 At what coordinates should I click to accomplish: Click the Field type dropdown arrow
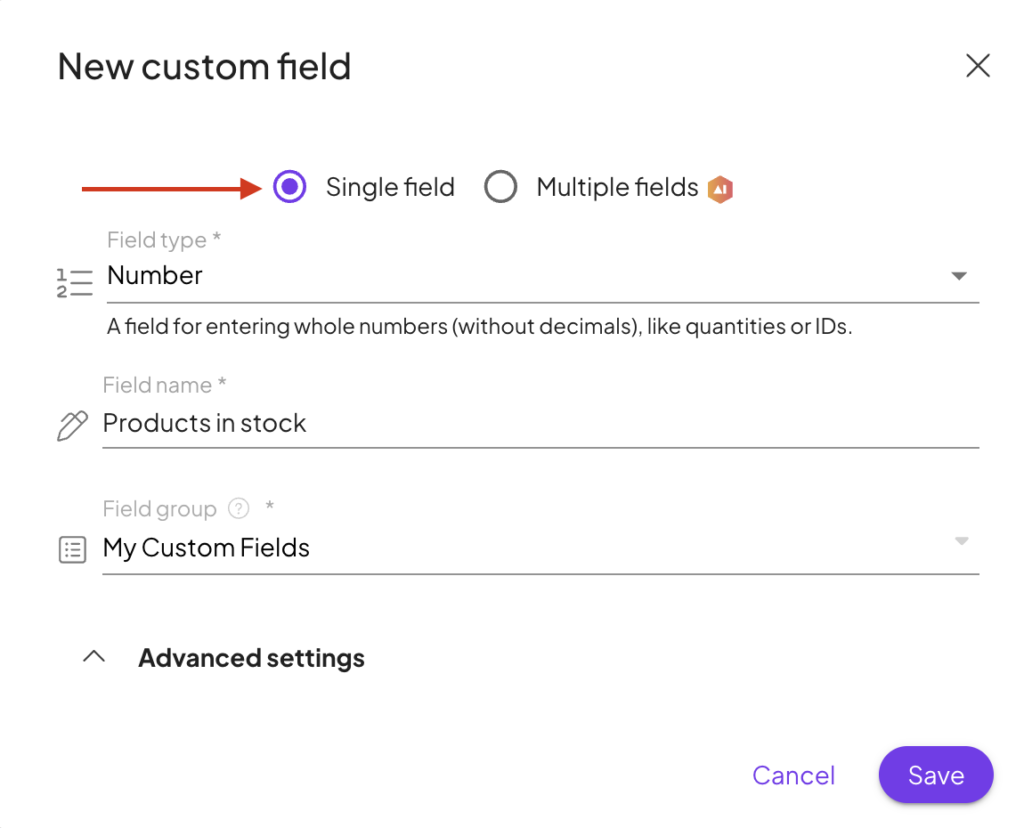point(958,276)
